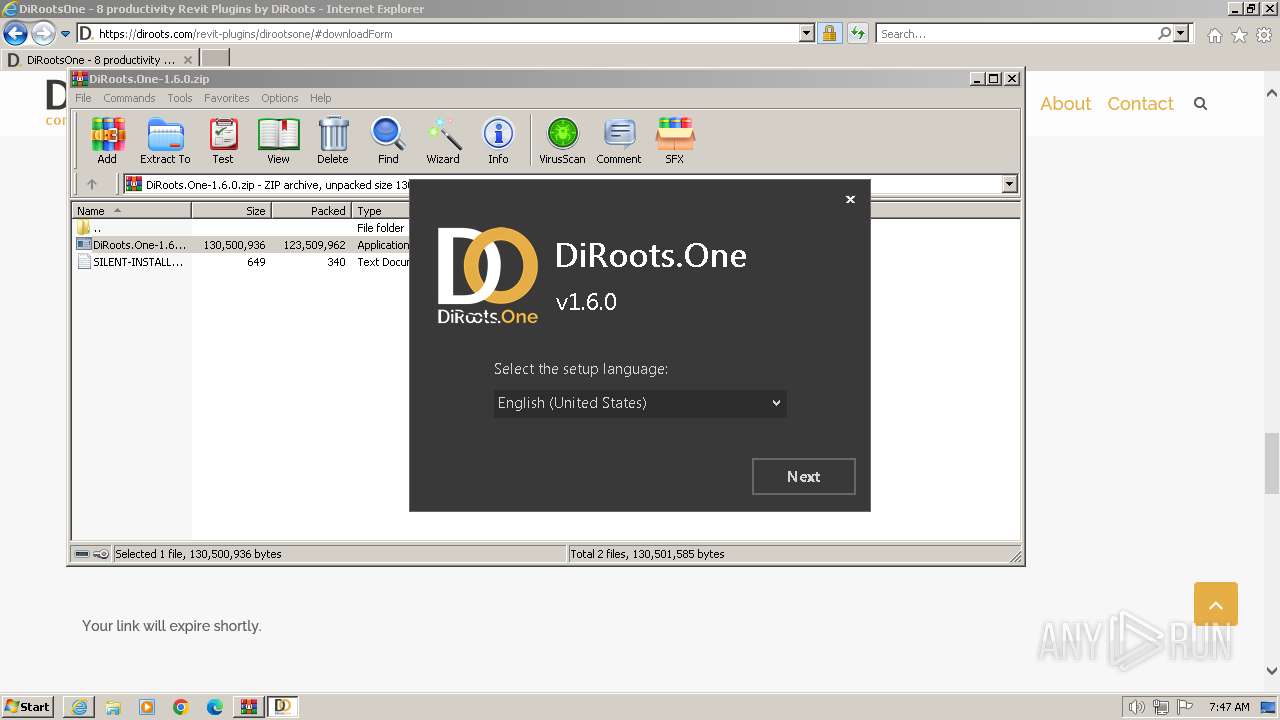Click the Windows Start button
Viewport: 1280px width, 720px height.
pos(28,707)
